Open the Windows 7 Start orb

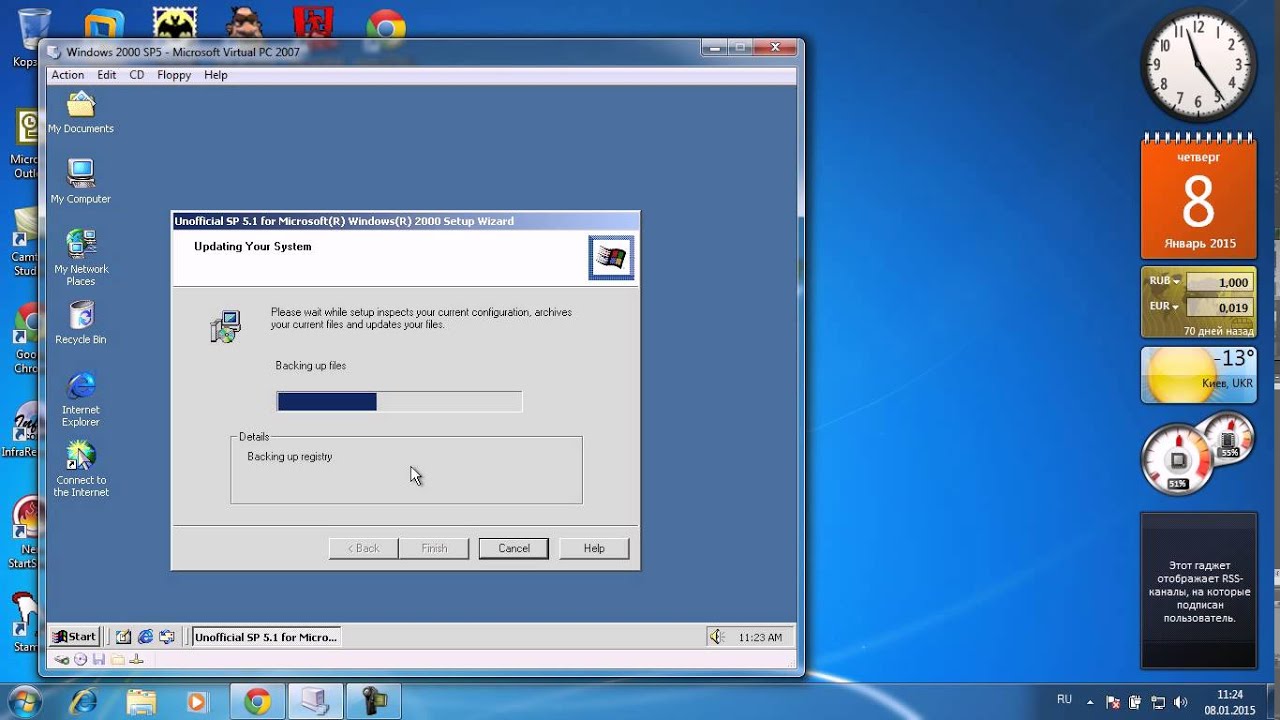(23, 702)
